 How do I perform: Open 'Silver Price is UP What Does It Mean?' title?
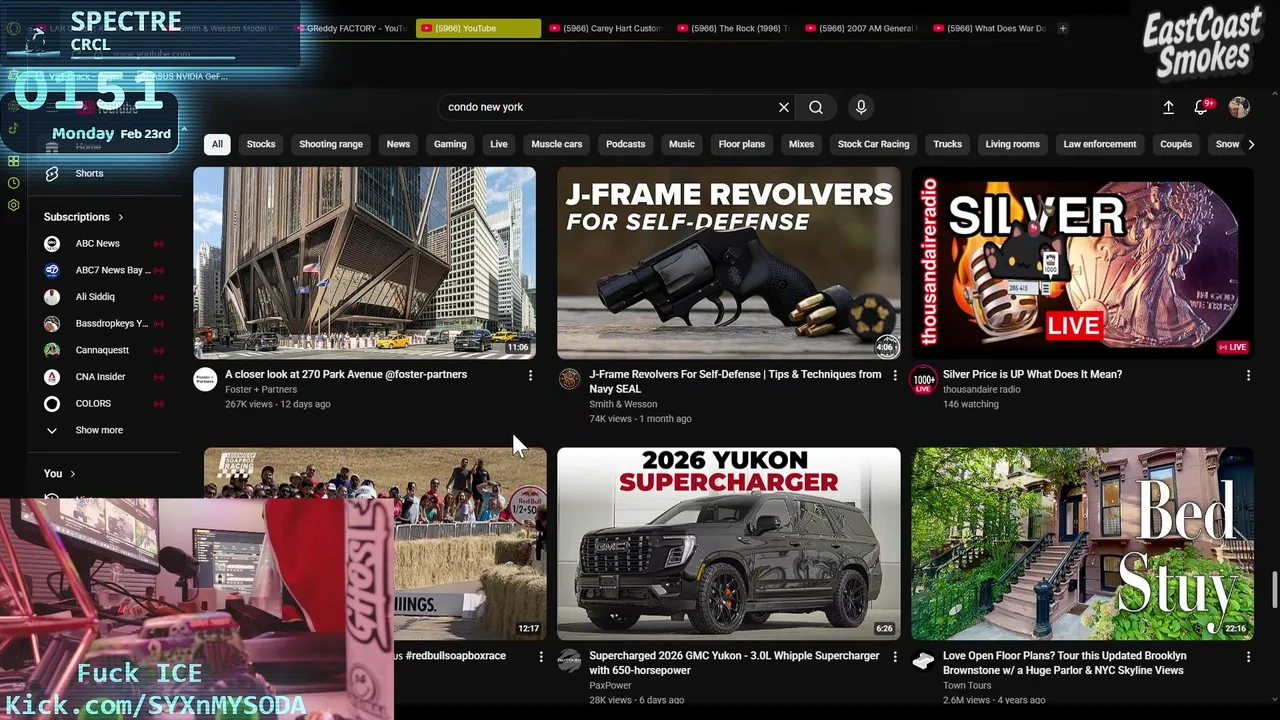1032,374
